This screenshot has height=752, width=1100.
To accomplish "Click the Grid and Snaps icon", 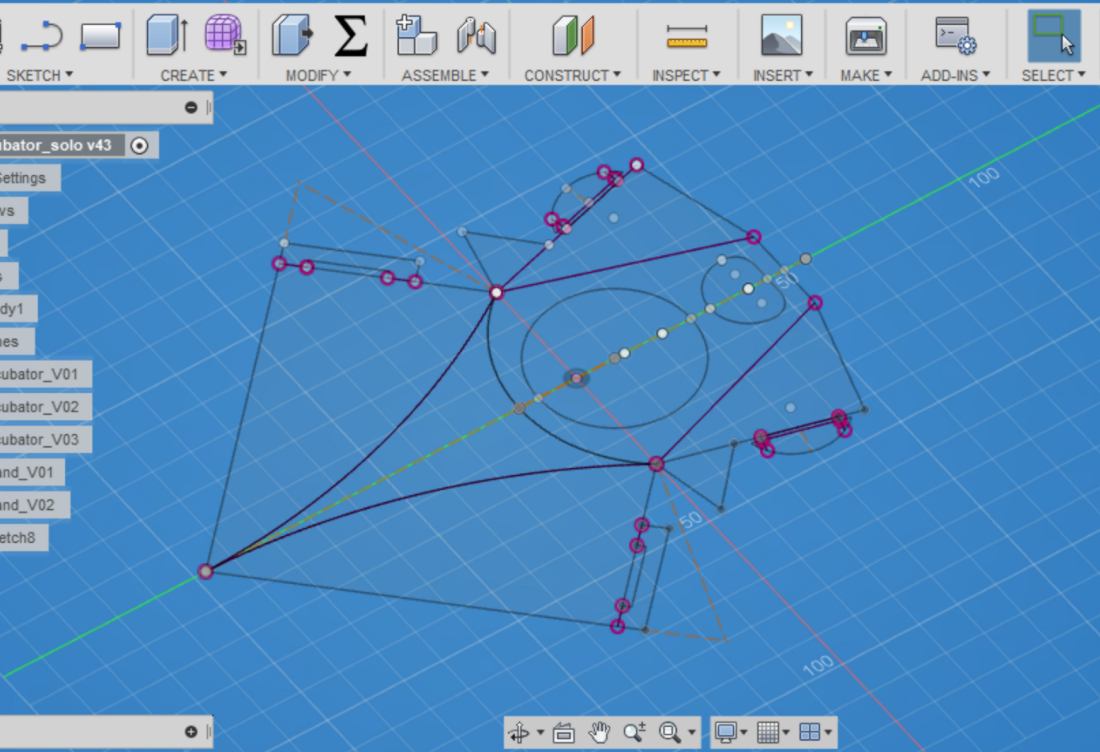I will pos(767,733).
